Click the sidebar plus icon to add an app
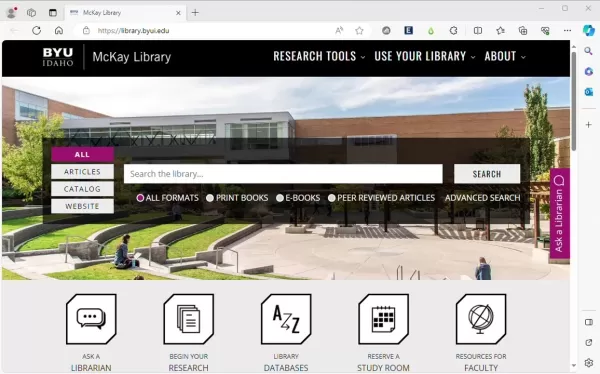The width and height of the screenshot is (600, 374). click(589, 125)
